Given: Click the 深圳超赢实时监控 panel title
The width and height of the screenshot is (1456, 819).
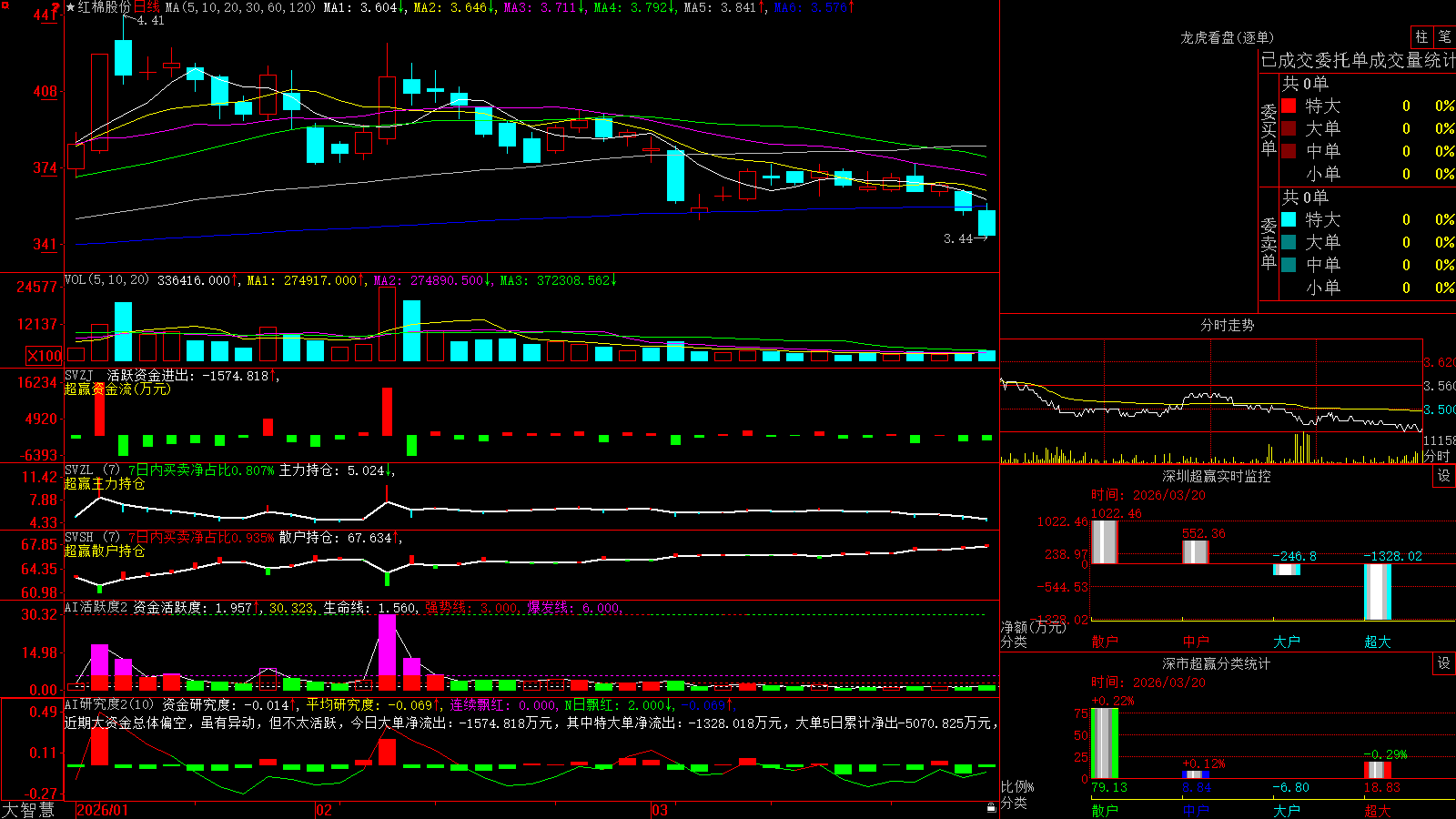Looking at the screenshot, I should (1217, 476).
